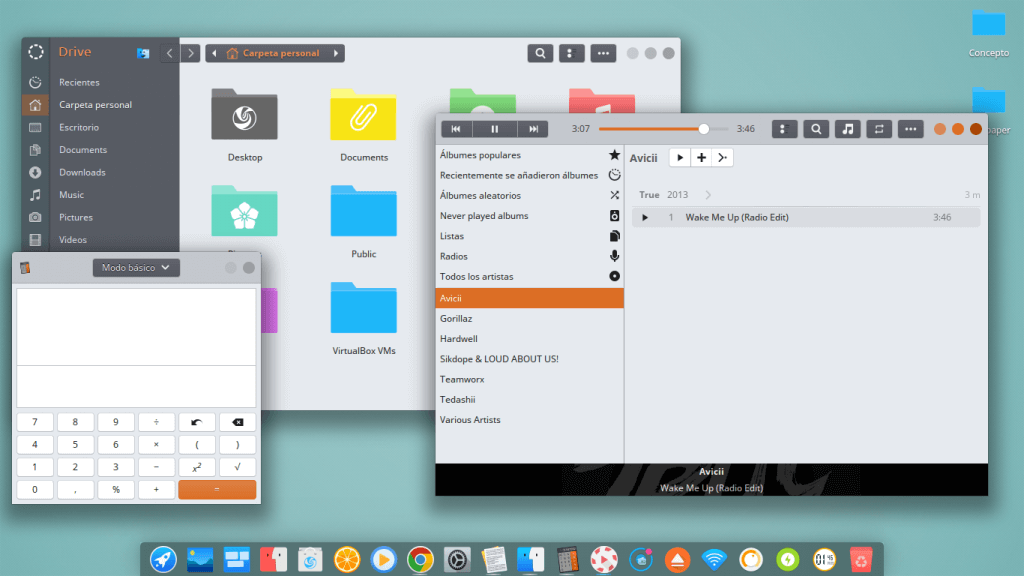Open view list button in music player toolbar
This screenshot has width=1024, height=576.
pos(784,129)
